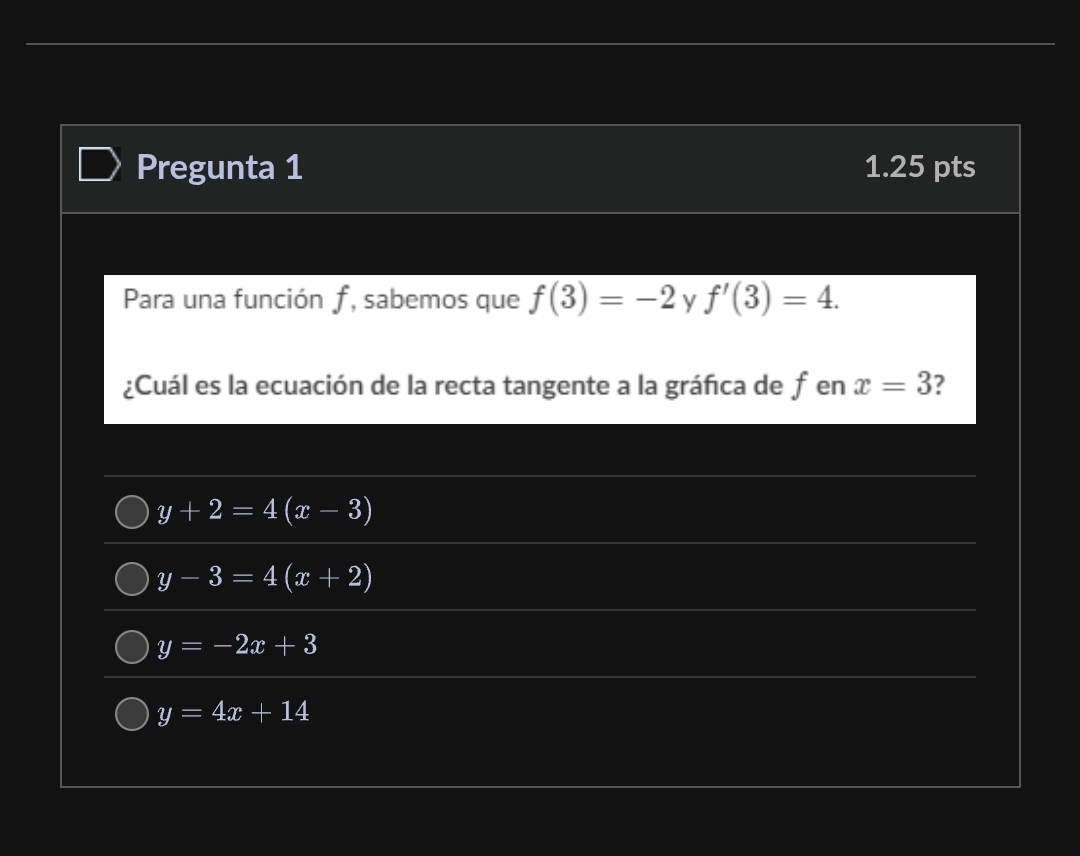Viewport: 1080px width, 856px height.
Task: Select radio button for y + 2 = 4(x − 3)
Action: pos(131,512)
